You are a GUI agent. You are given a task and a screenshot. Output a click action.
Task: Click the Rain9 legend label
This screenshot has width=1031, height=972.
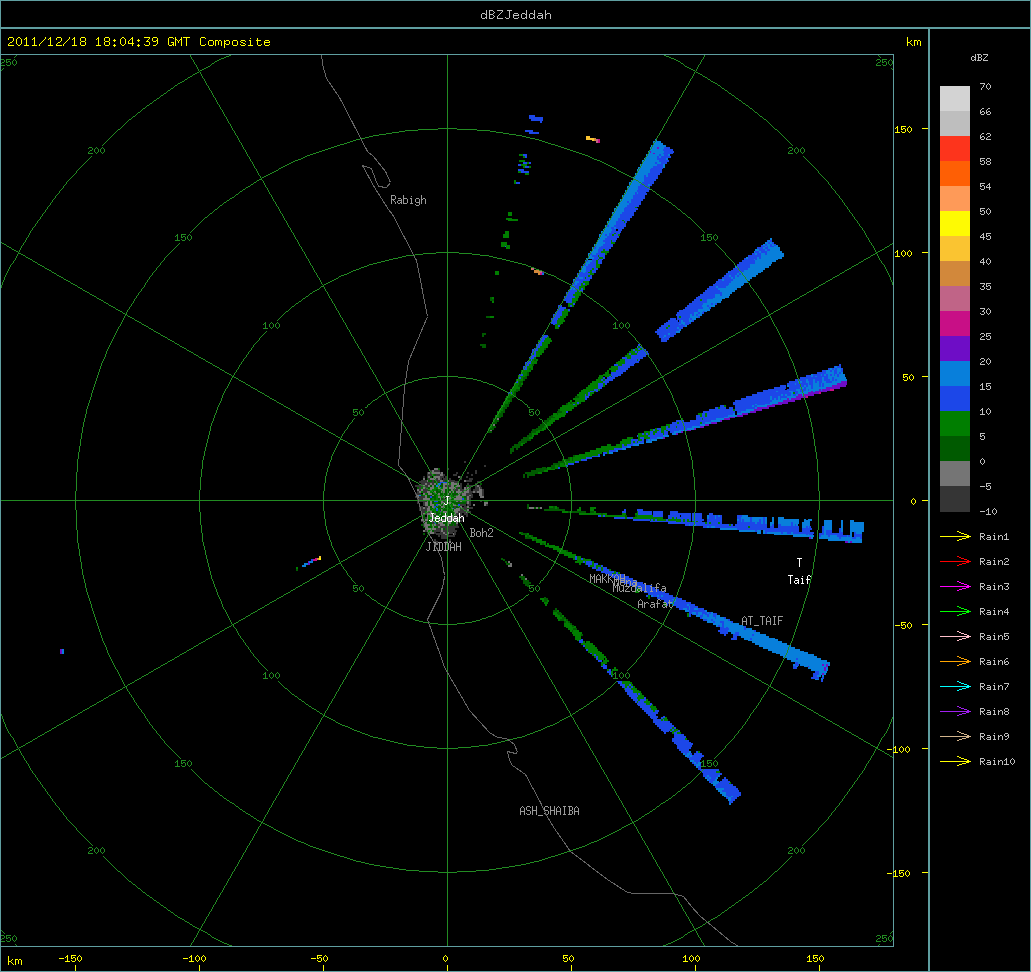click(994, 737)
